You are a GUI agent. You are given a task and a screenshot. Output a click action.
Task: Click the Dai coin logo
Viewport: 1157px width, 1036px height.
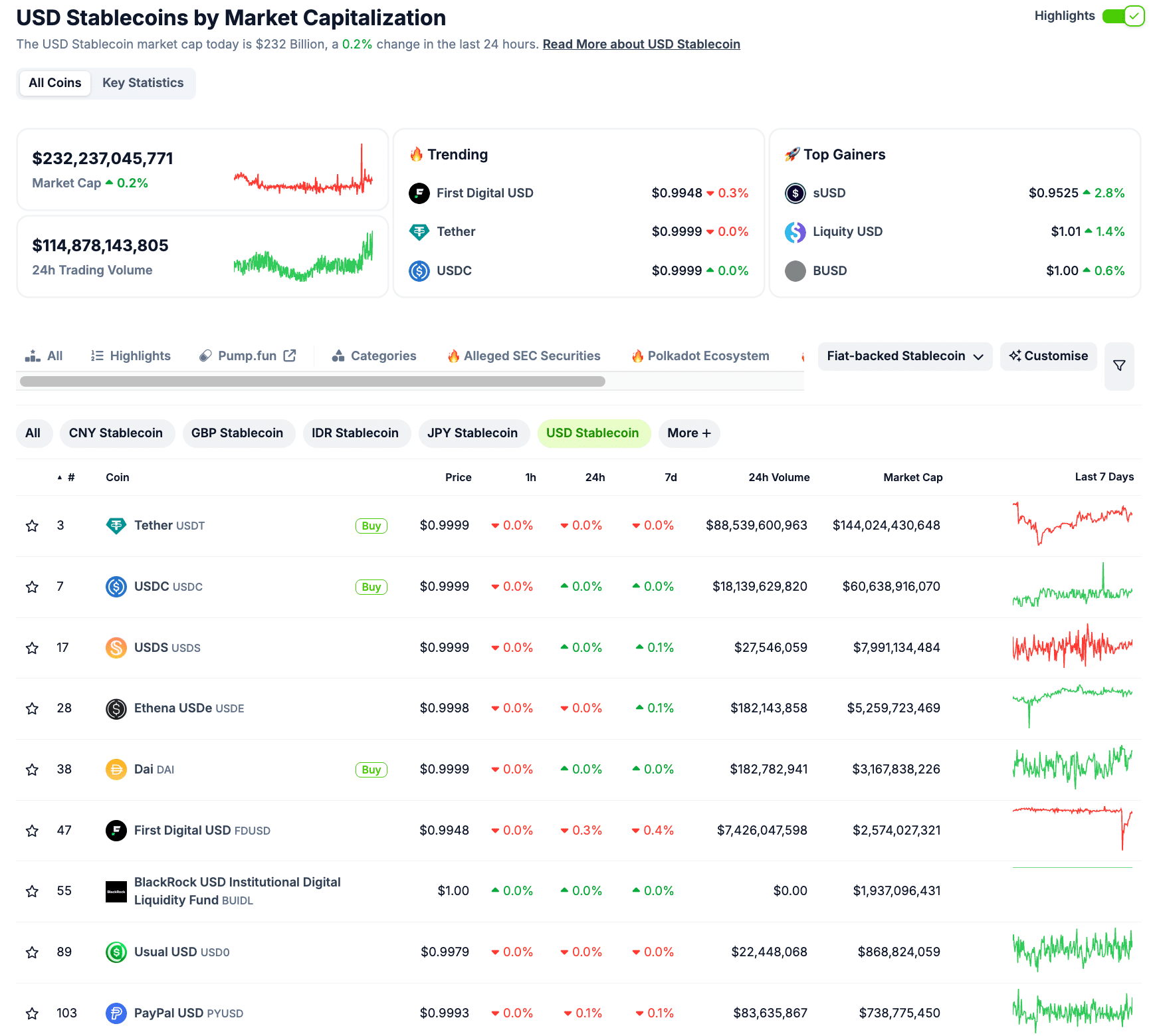[x=116, y=770]
